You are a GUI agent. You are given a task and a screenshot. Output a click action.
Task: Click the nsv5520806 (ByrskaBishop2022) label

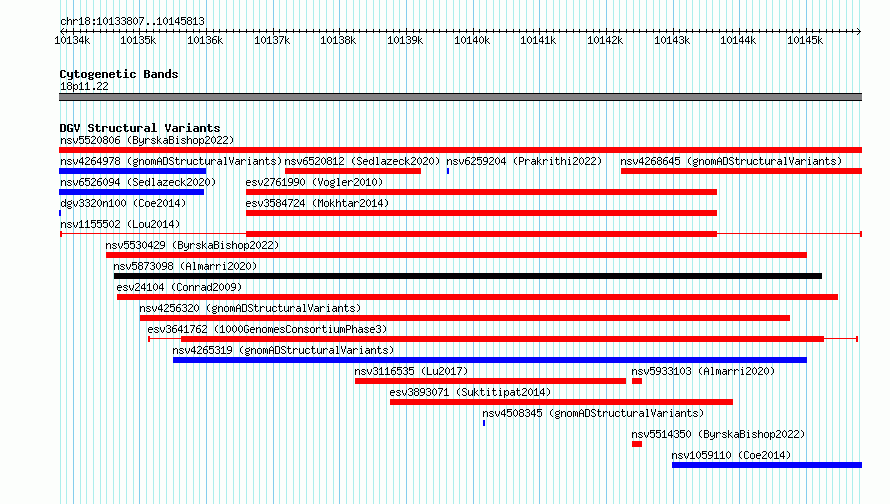tap(146, 140)
